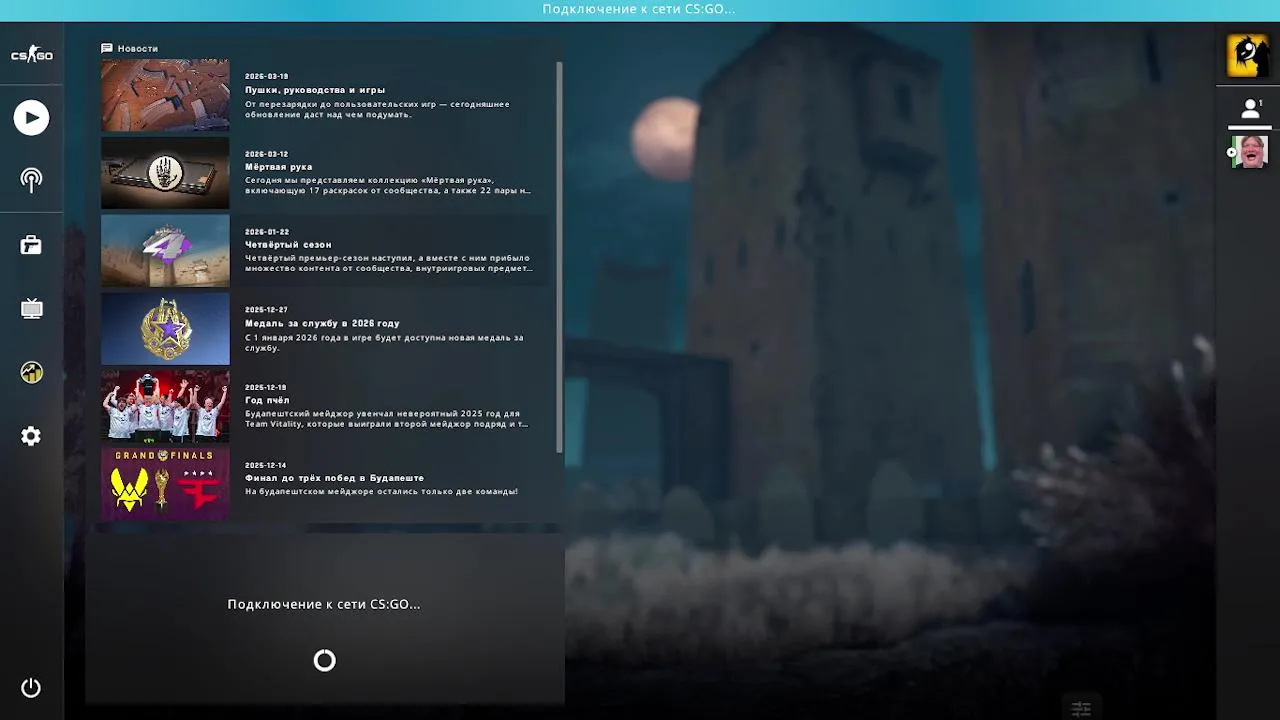Click the top Подключение к сети CS:GO banner
Image resolution: width=1280 pixels, height=720 pixels.
click(639, 9)
